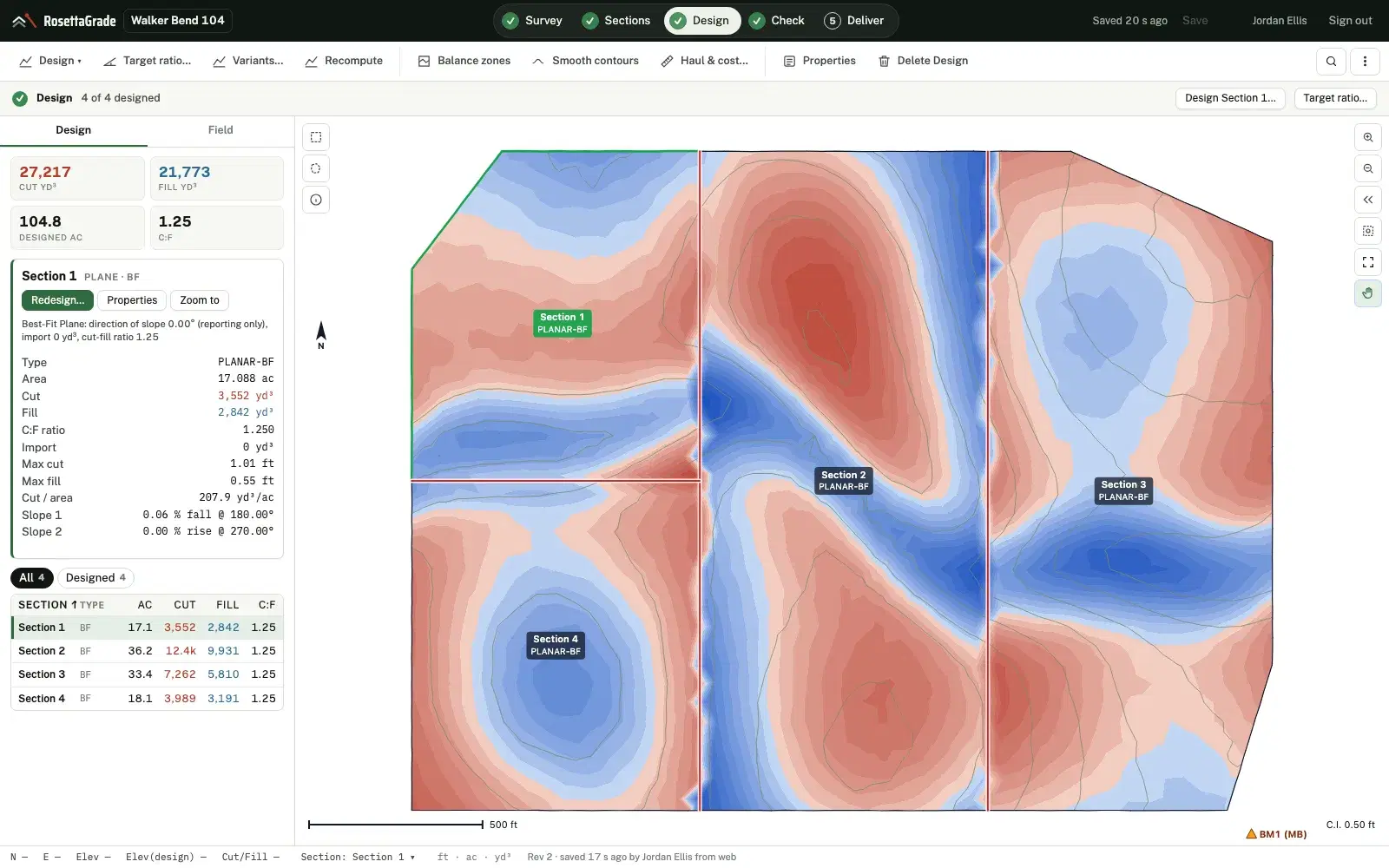Select the Design tab in the left panel
The image size is (1389, 868).
[74, 130]
